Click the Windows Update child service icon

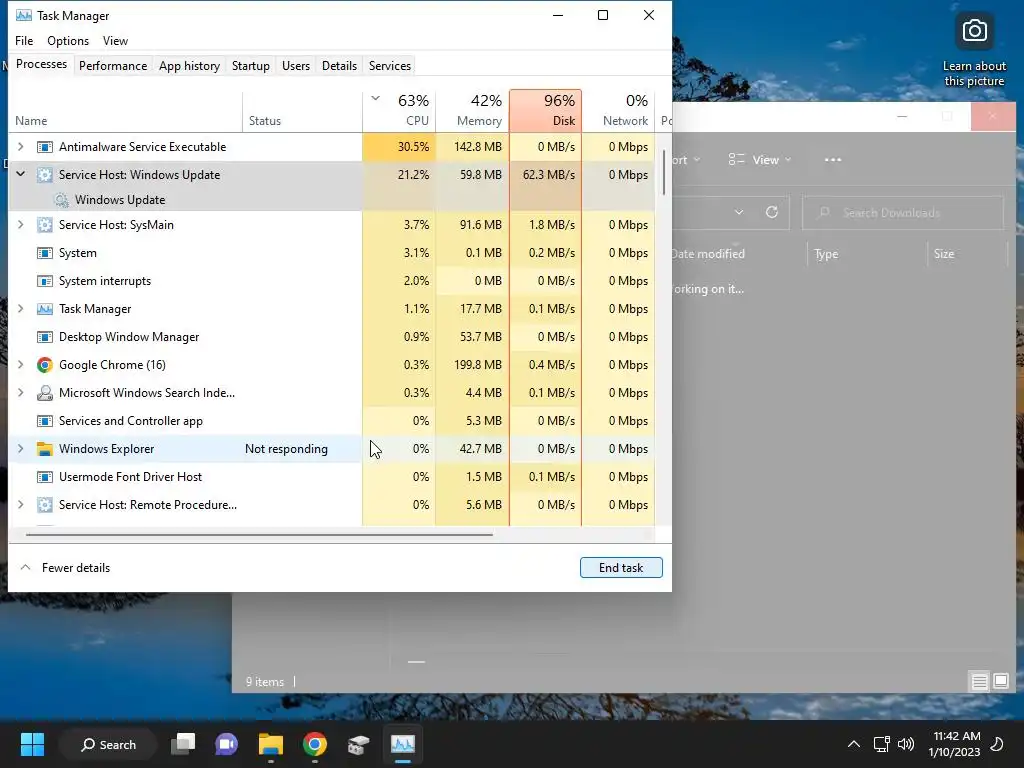pyautogui.click(x=61, y=200)
